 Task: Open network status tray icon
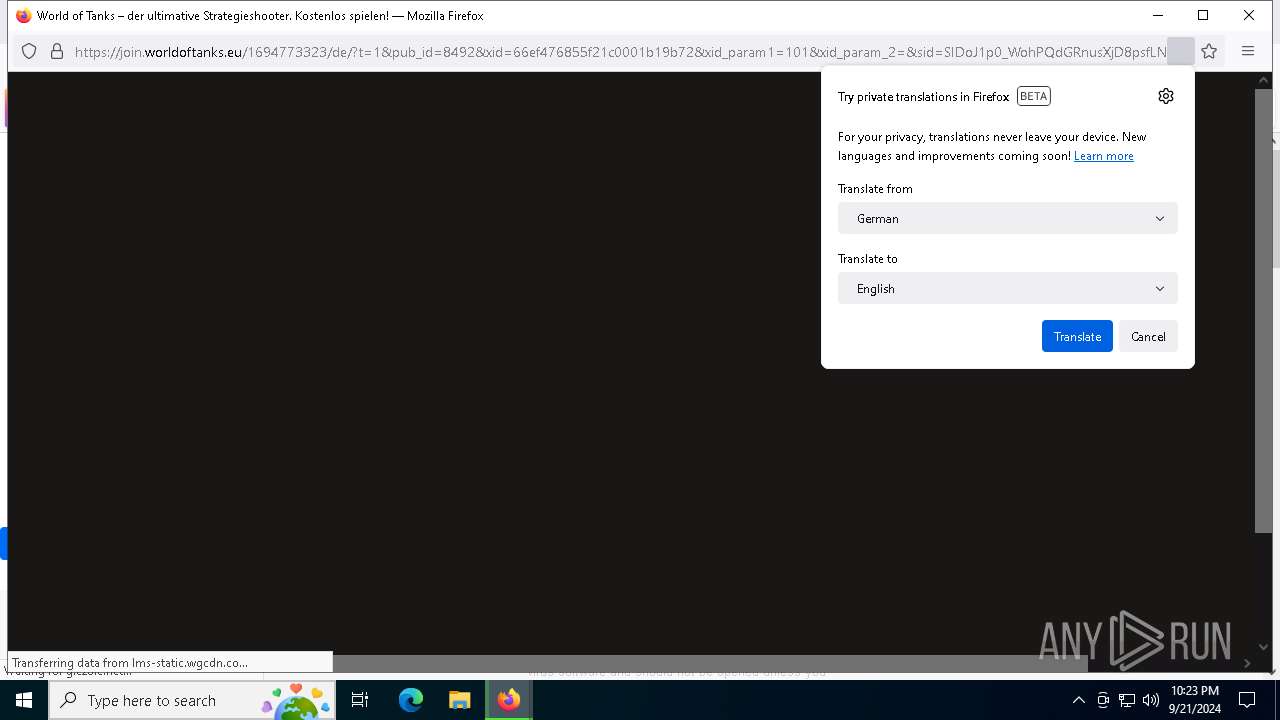coord(1127,700)
